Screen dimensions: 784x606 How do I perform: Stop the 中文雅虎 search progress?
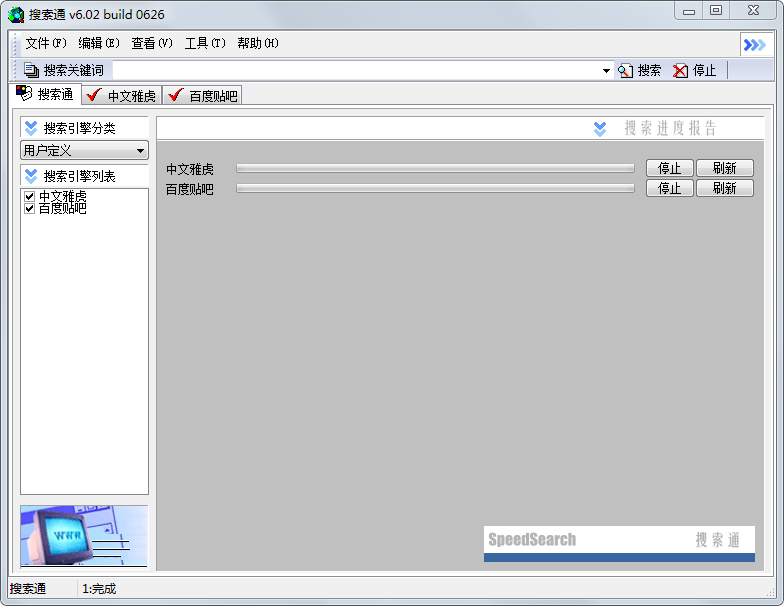pos(670,168)
